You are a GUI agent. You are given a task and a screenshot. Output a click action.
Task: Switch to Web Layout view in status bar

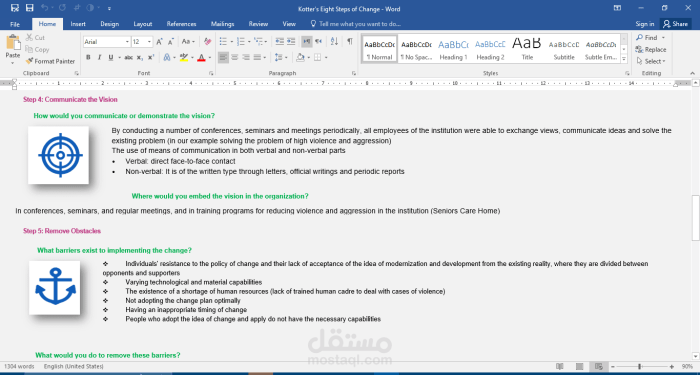[599, 367]
